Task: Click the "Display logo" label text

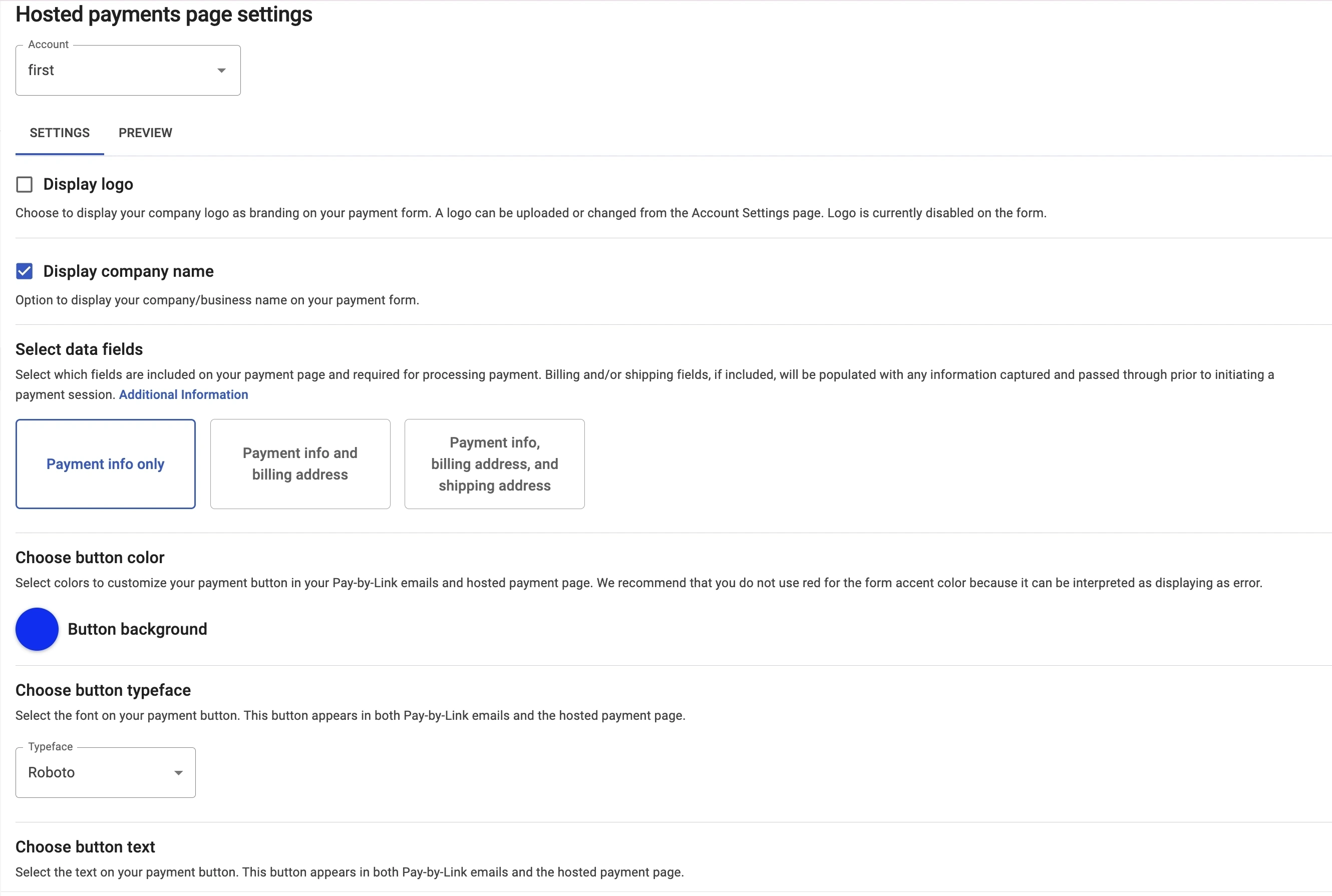Action: (88, 185)
